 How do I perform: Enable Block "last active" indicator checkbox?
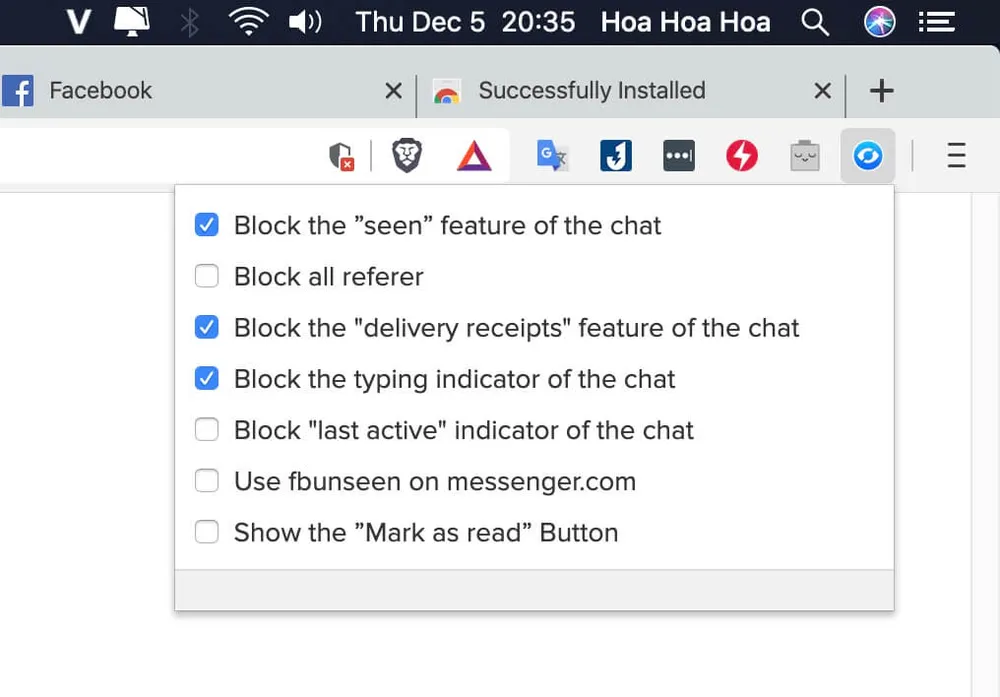coord(207,430)
